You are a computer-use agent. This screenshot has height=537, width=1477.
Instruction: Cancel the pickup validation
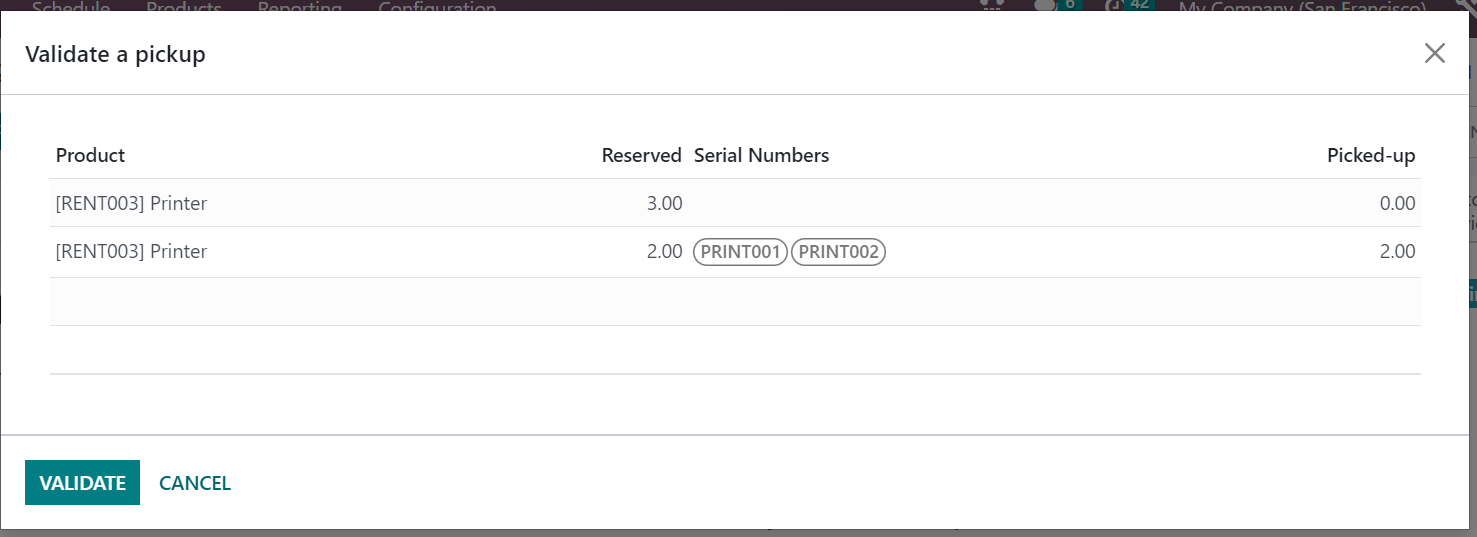pos(195,483)
